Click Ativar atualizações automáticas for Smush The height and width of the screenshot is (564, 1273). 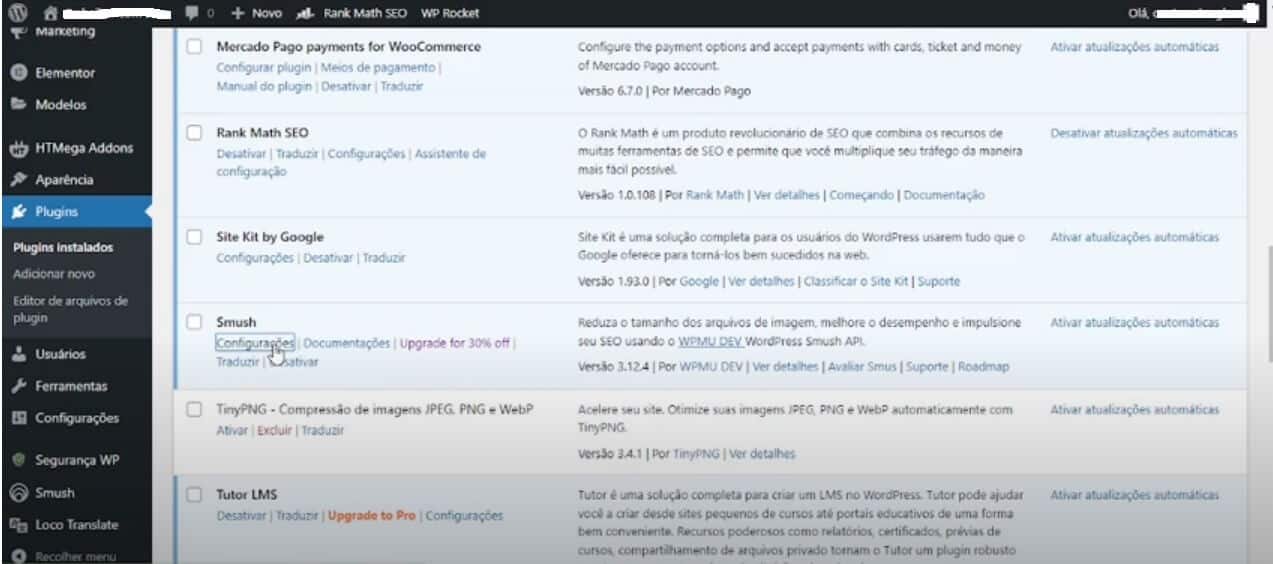click(x=1134, y=323)
